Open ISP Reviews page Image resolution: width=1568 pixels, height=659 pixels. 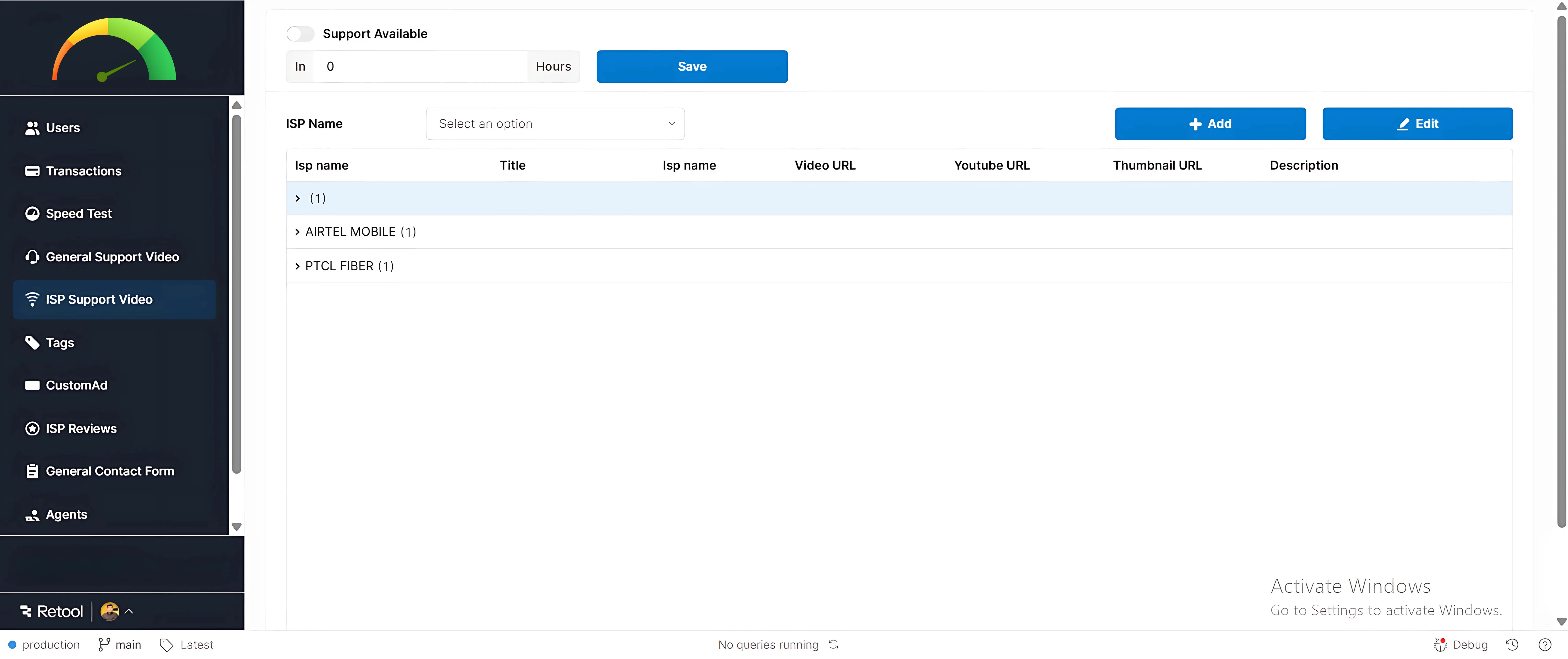(x=114, y=428)
